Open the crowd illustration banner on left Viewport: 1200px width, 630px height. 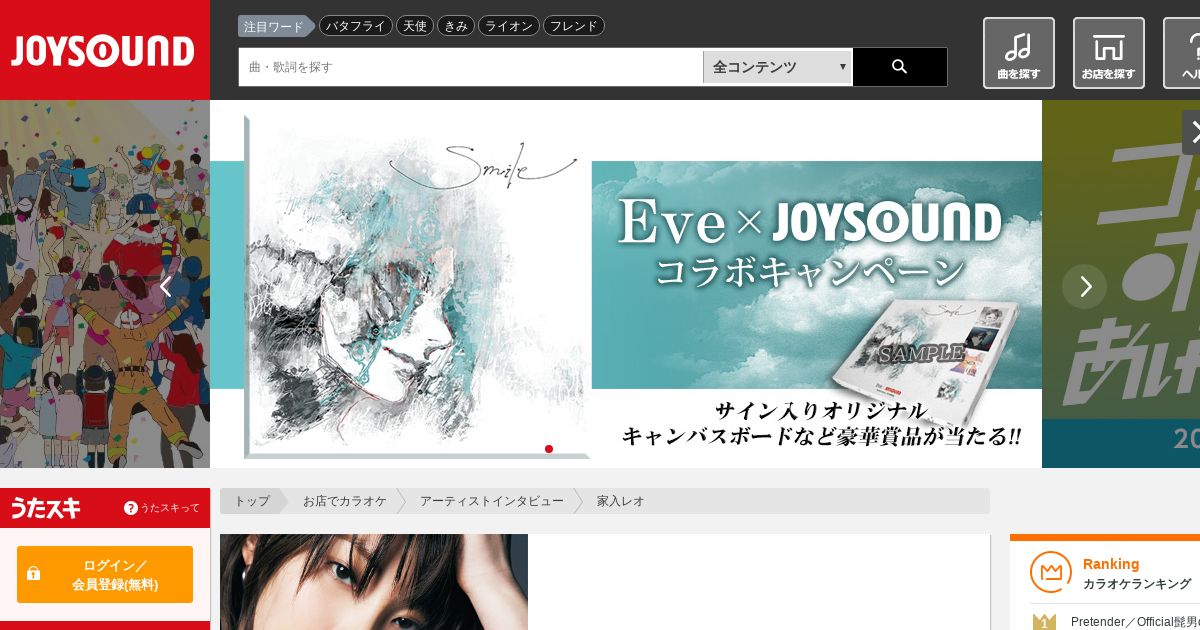pyautogui.click(x=105, y=284)
